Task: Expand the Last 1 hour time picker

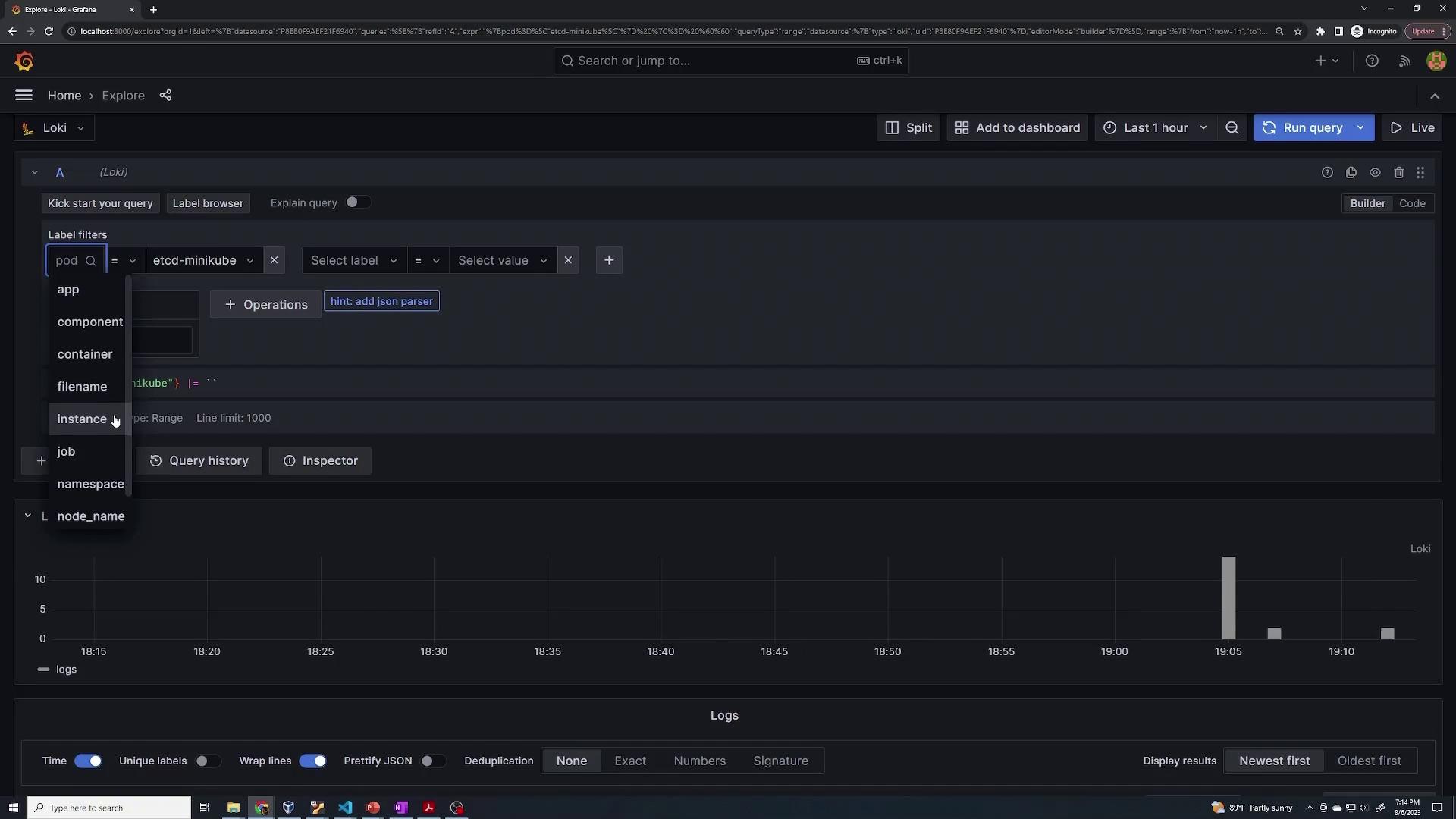Action: 1156,128
